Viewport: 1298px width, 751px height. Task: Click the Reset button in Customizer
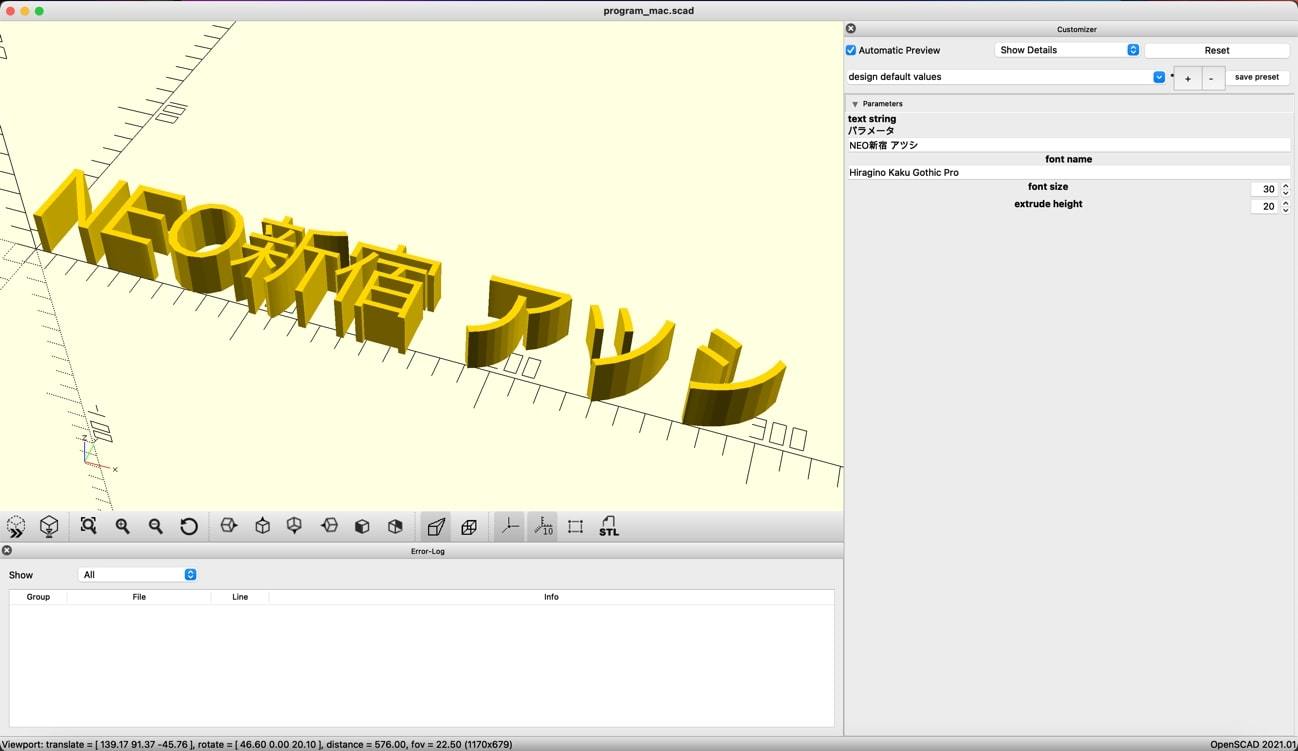click(x=1217, y=50)
